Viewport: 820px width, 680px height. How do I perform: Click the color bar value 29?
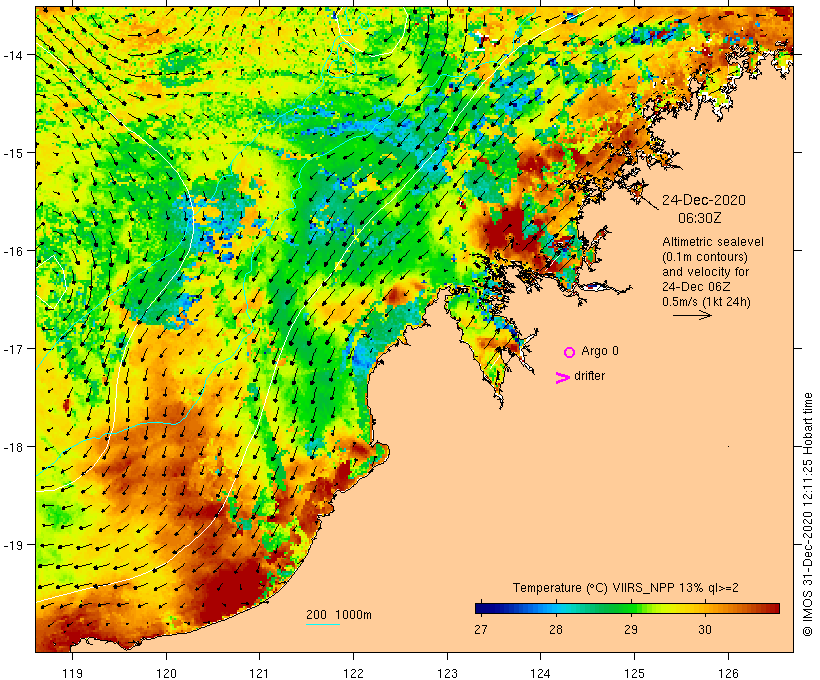[631, 629]
